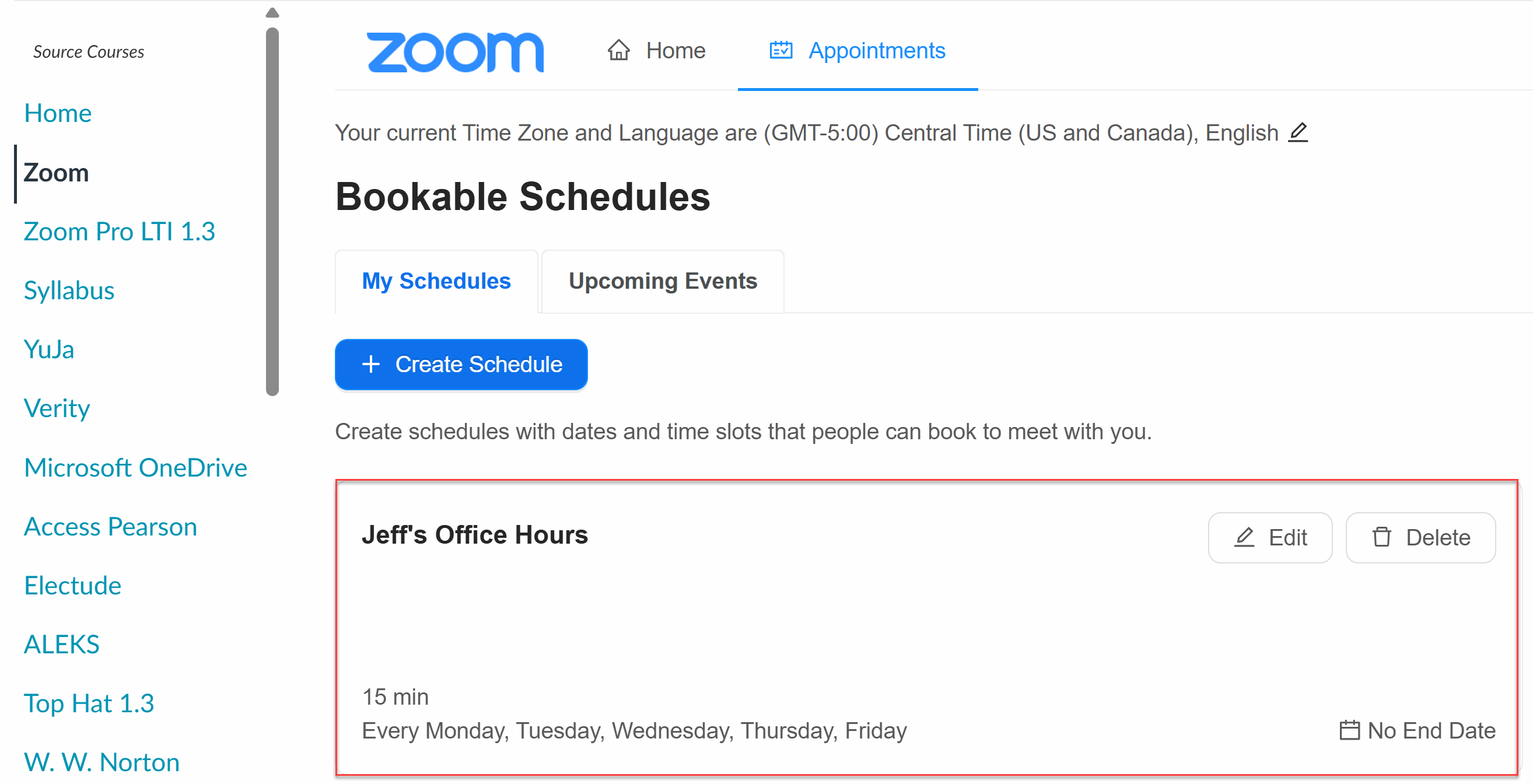
Task: Select the Home house icon
Action: pos(619,51)
